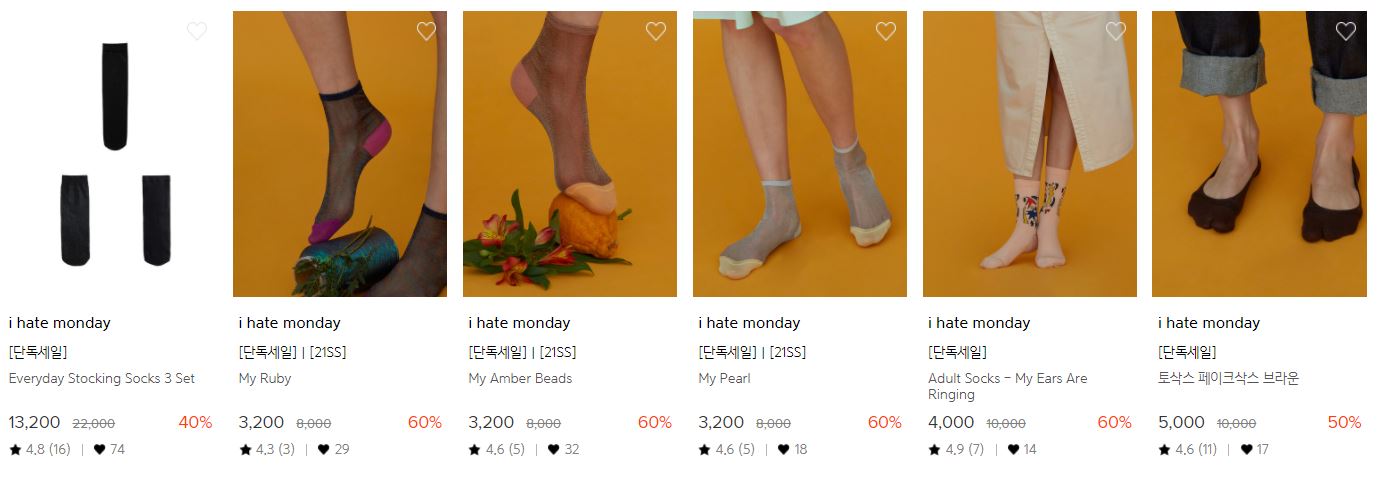Open the My Ruby product name link

click(x=265, y=379)
